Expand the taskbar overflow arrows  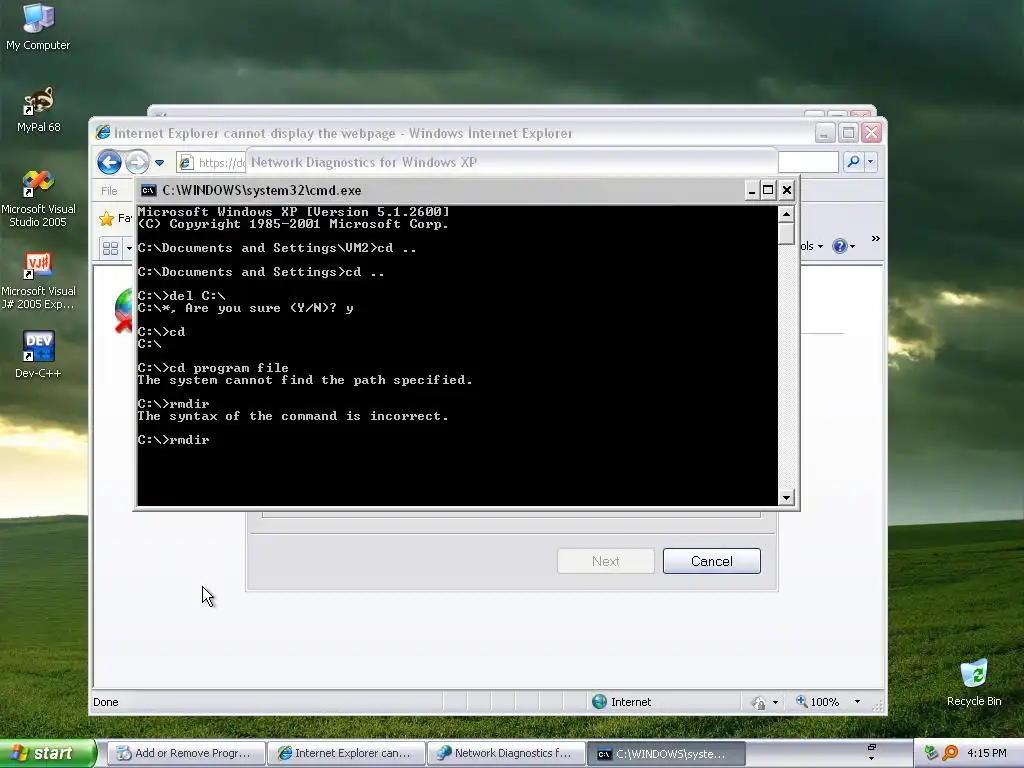(871, 752)
